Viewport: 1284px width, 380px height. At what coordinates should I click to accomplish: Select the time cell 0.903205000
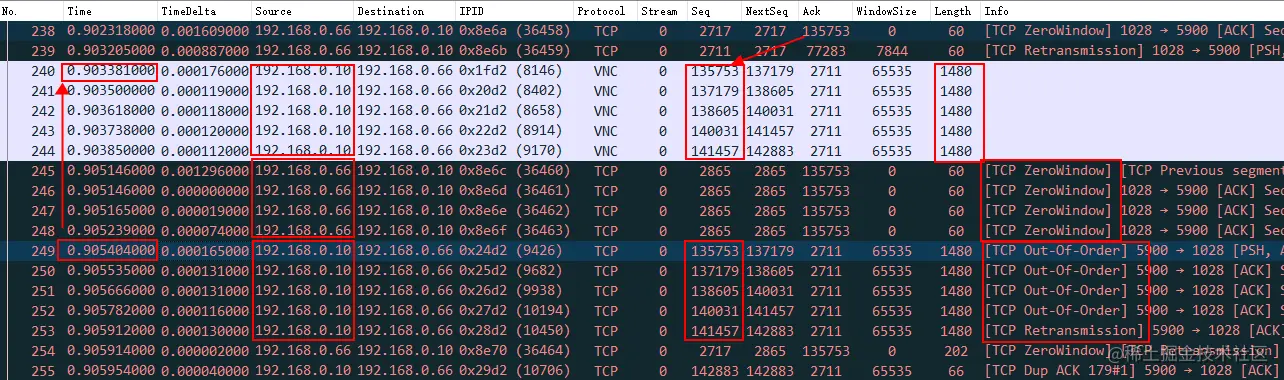coord(110,51)
